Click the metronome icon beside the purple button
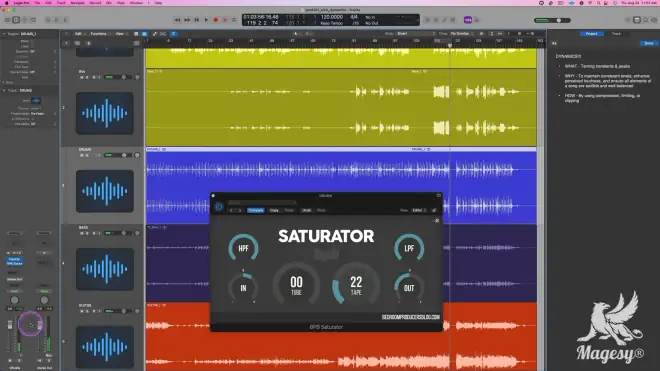Viewport: 660px width, 371px height. point(477,20)
